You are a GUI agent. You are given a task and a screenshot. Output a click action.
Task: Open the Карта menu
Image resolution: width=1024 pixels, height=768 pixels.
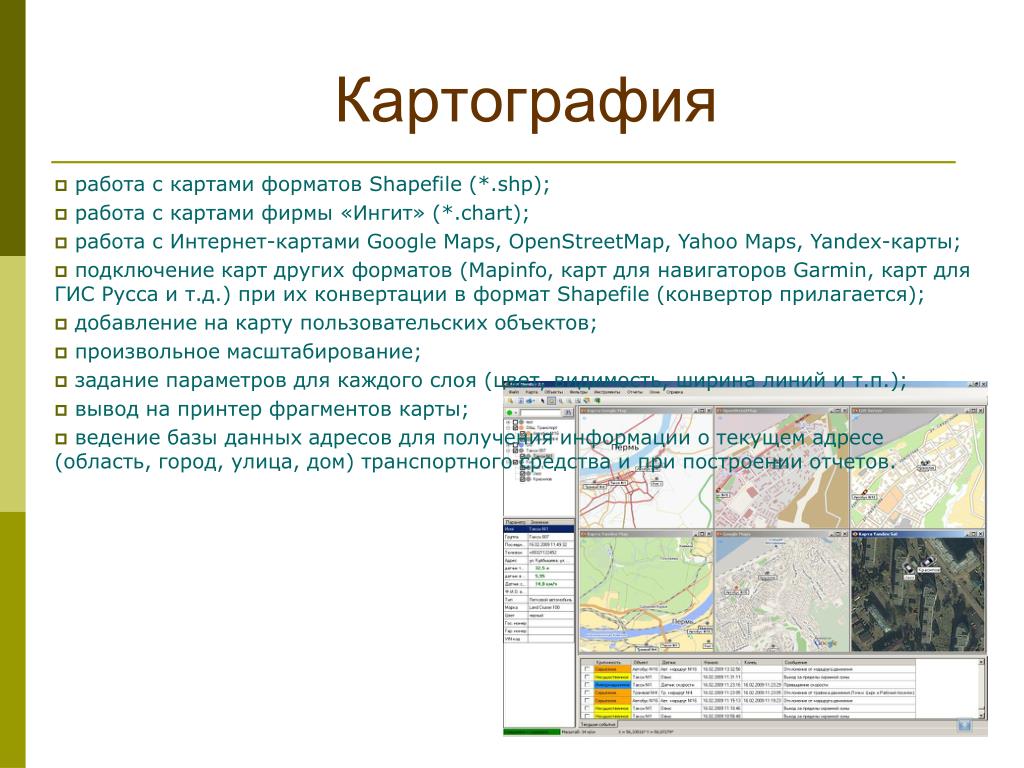[532, 392]
